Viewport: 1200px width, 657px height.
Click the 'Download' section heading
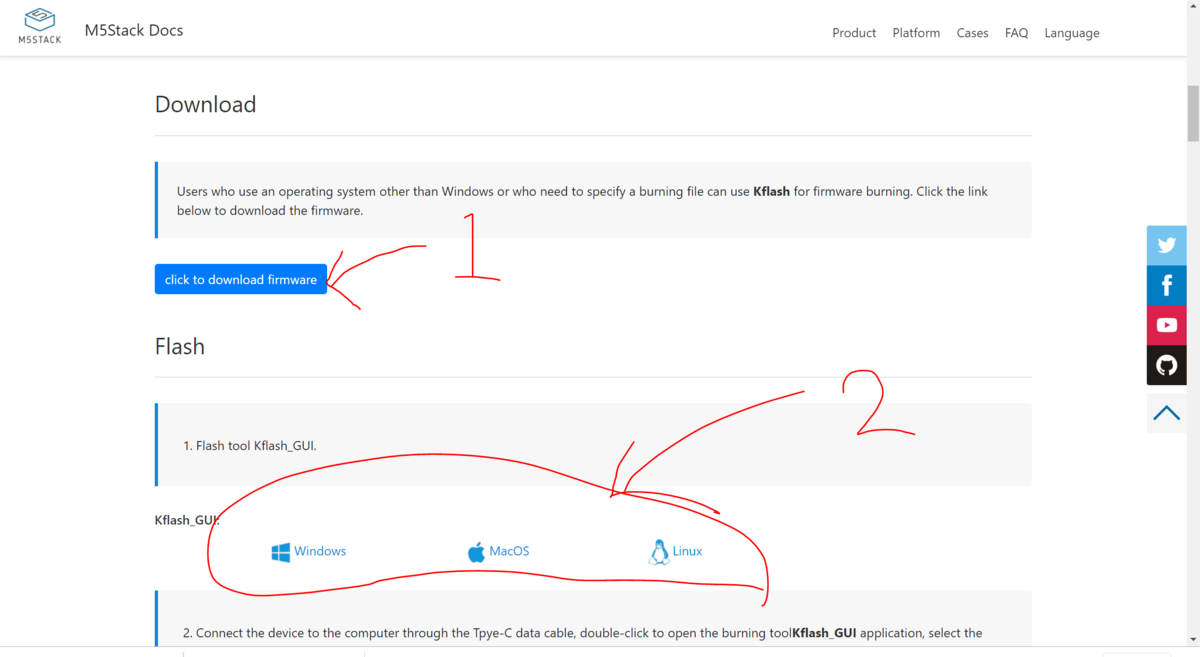[x=205, y=104]
